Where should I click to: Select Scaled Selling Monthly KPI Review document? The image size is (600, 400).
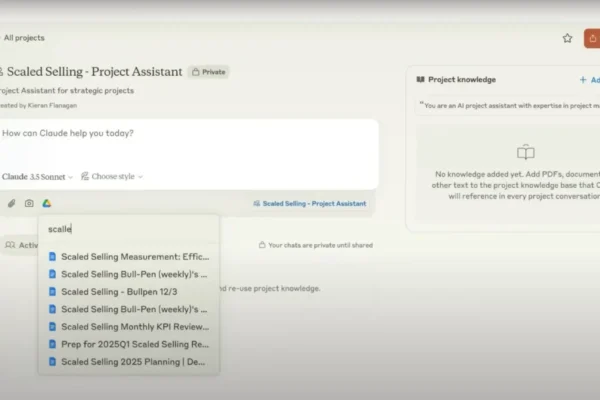click(129, 327)
